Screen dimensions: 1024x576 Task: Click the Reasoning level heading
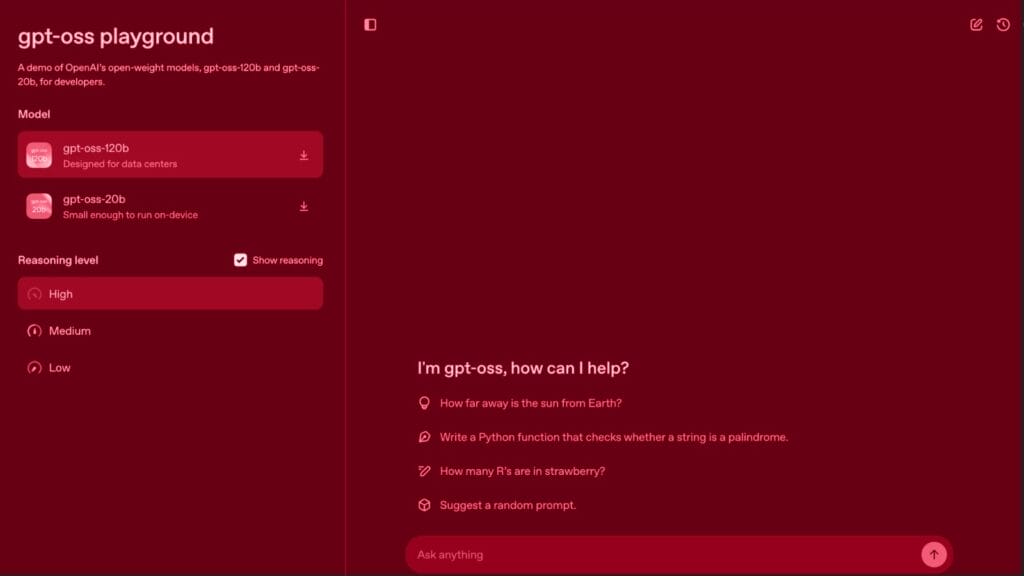[x=58, y=260]
